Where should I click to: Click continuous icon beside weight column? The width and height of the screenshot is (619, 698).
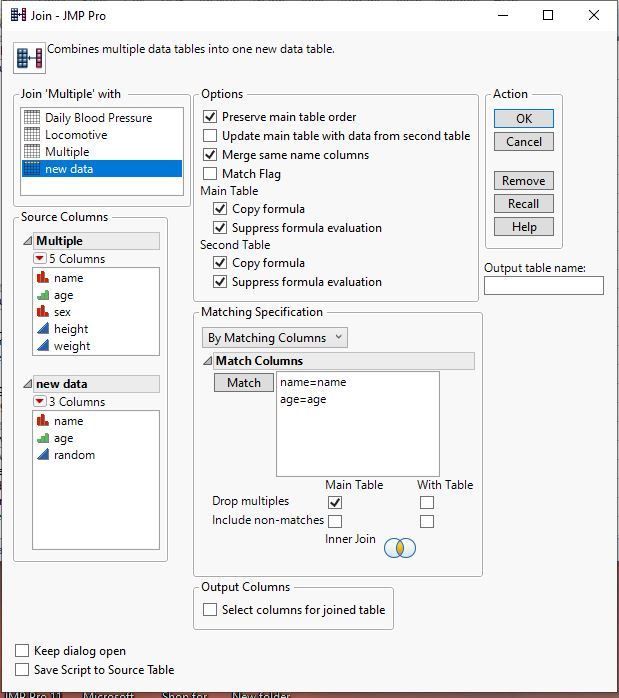(43, 345)
